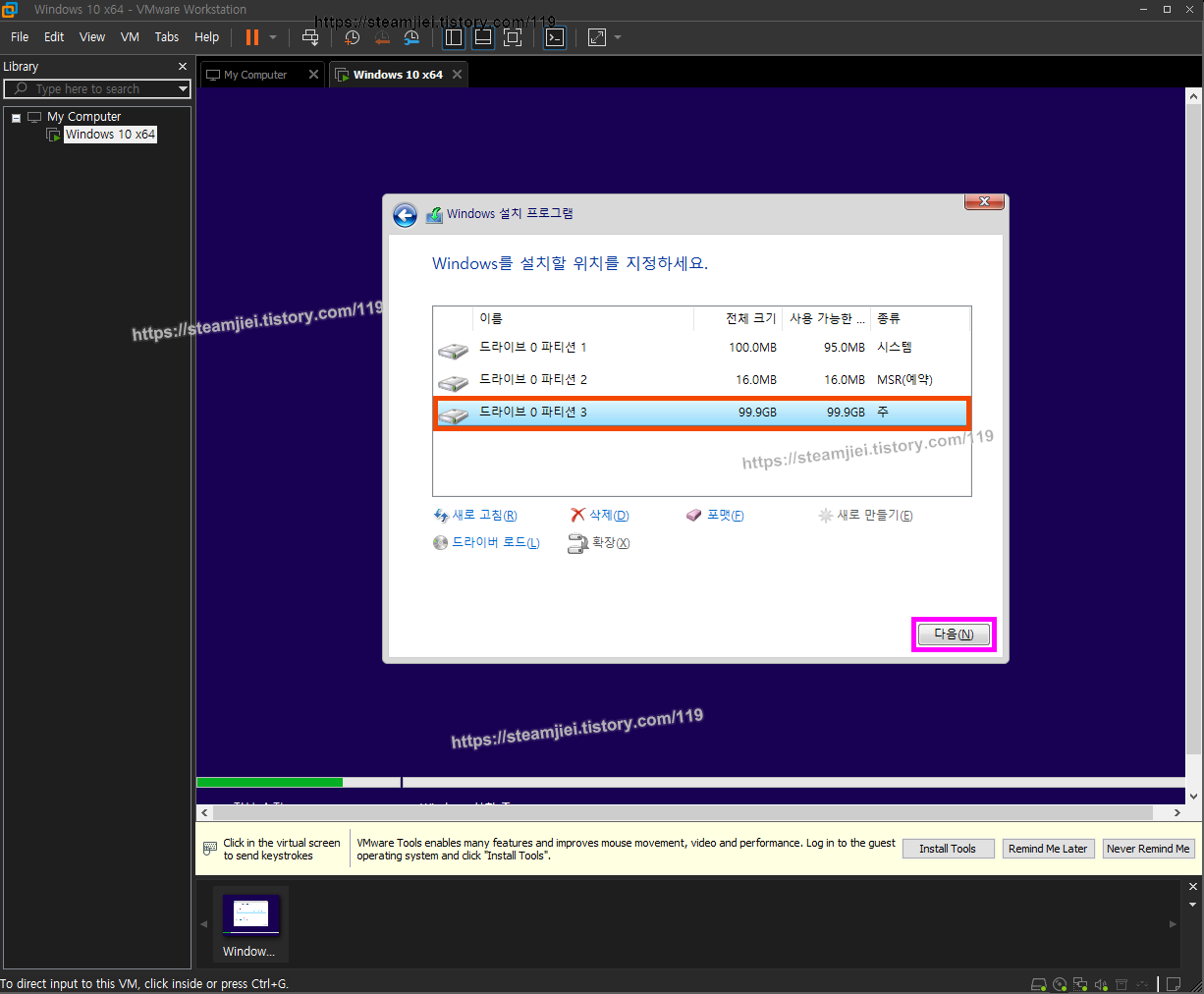Image resolution: width=1204 pixels, height=994 pixels.
Task: Collapse the My Computer tree node
Action: click(x=16, y=117)
